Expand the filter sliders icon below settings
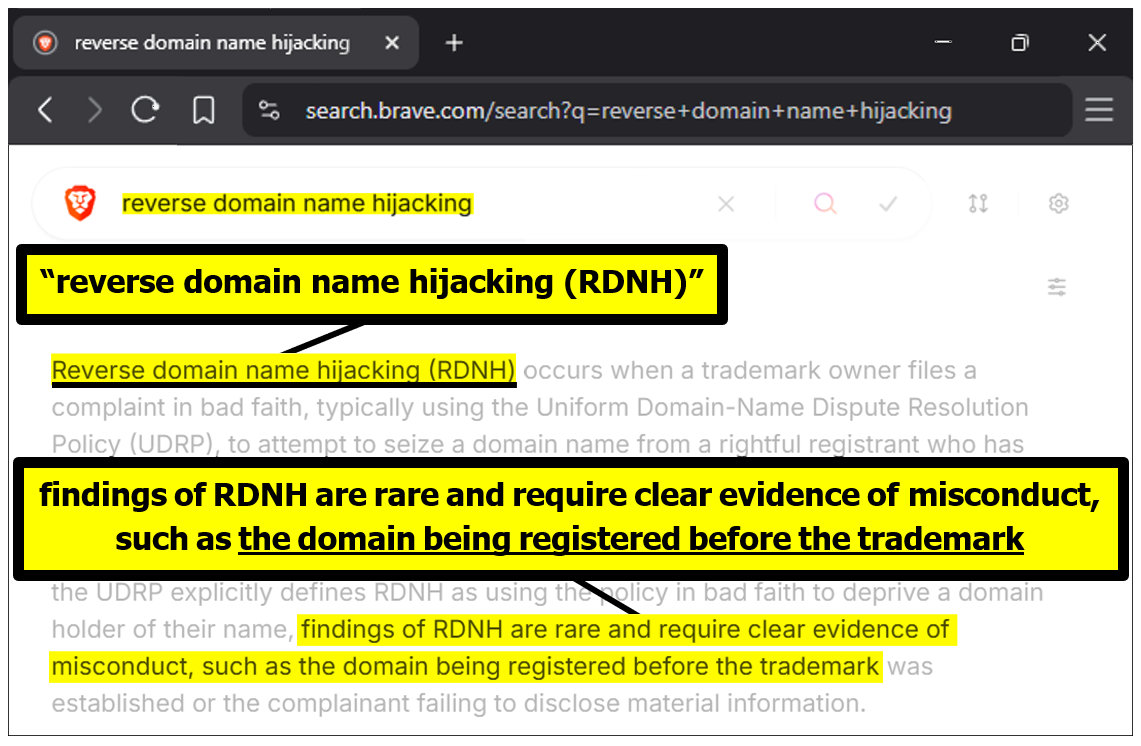This screenshot has height=746, width=1141. (x=1057, y=288)
